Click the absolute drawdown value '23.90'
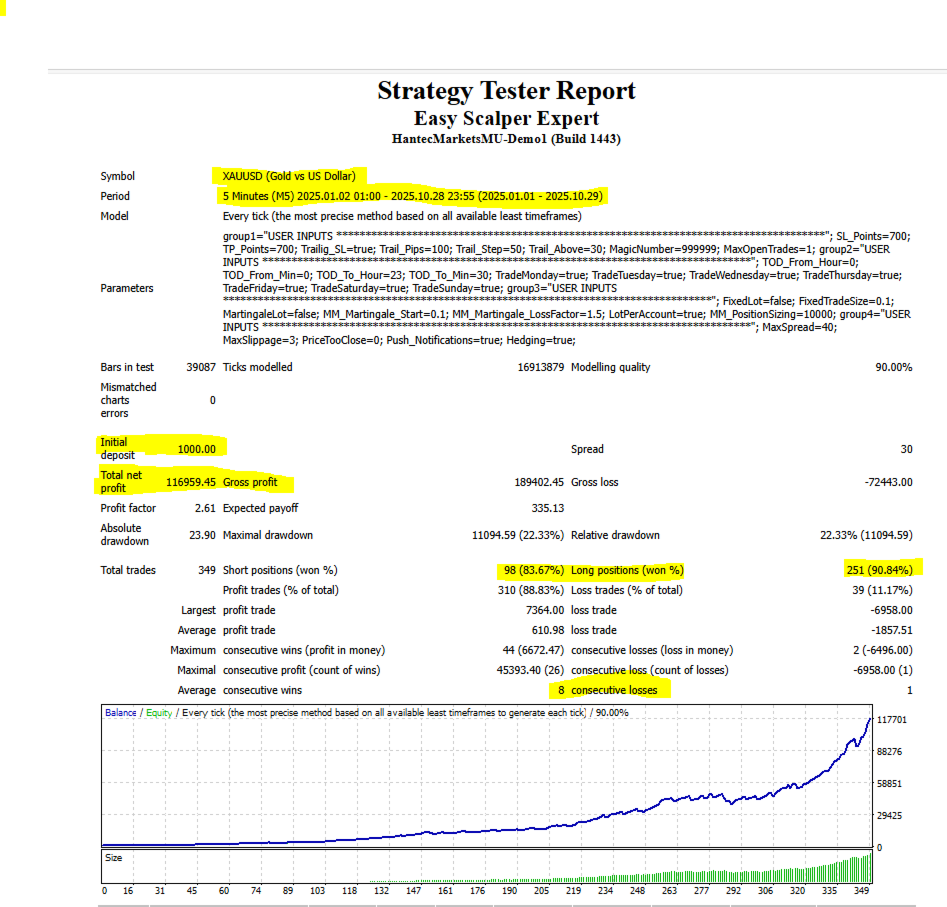 [x=202, y=535]
